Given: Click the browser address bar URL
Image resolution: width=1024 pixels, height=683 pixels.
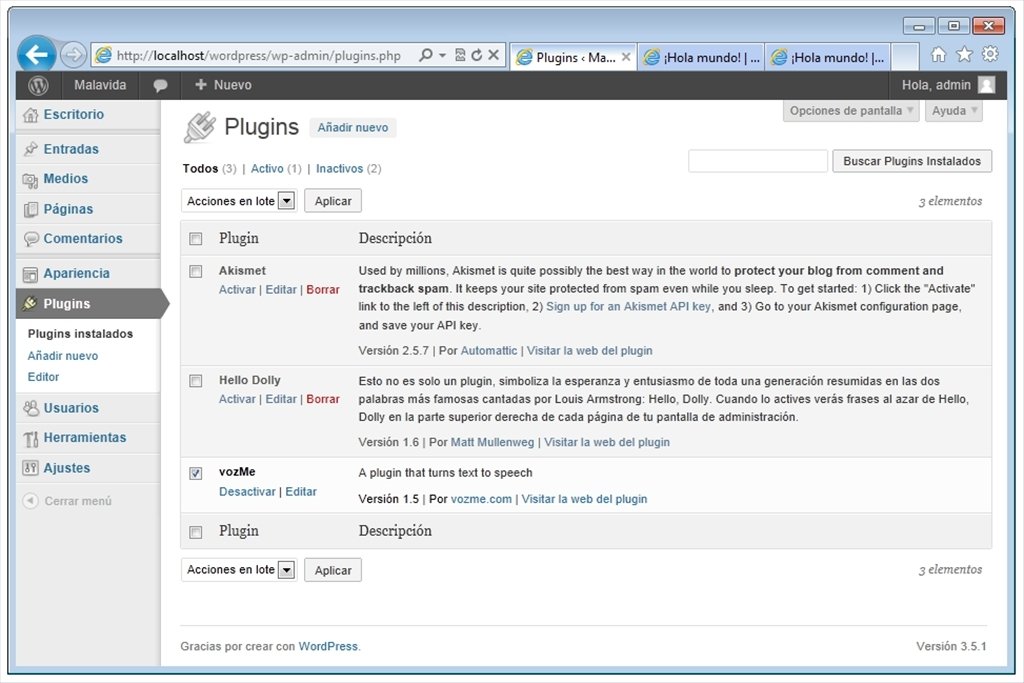Looking at the screenshot, I should (259, 56).
